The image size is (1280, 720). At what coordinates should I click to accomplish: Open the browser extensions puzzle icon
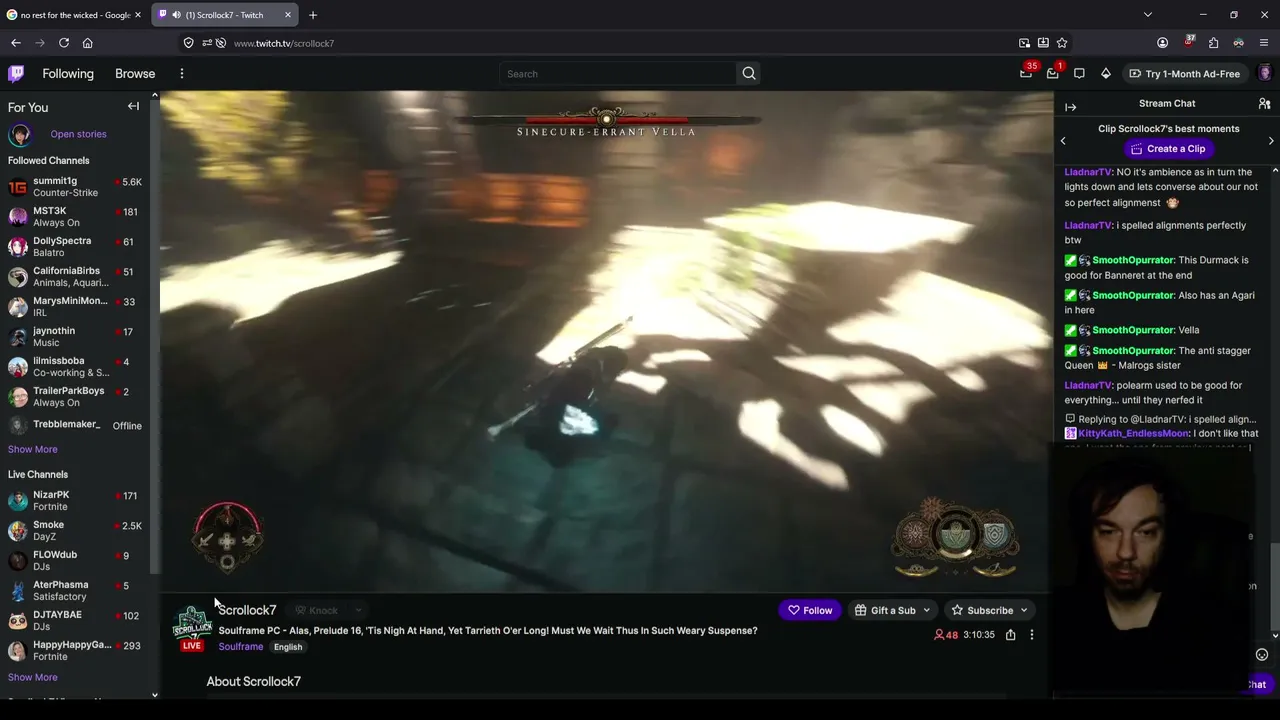pos(1213,43)
